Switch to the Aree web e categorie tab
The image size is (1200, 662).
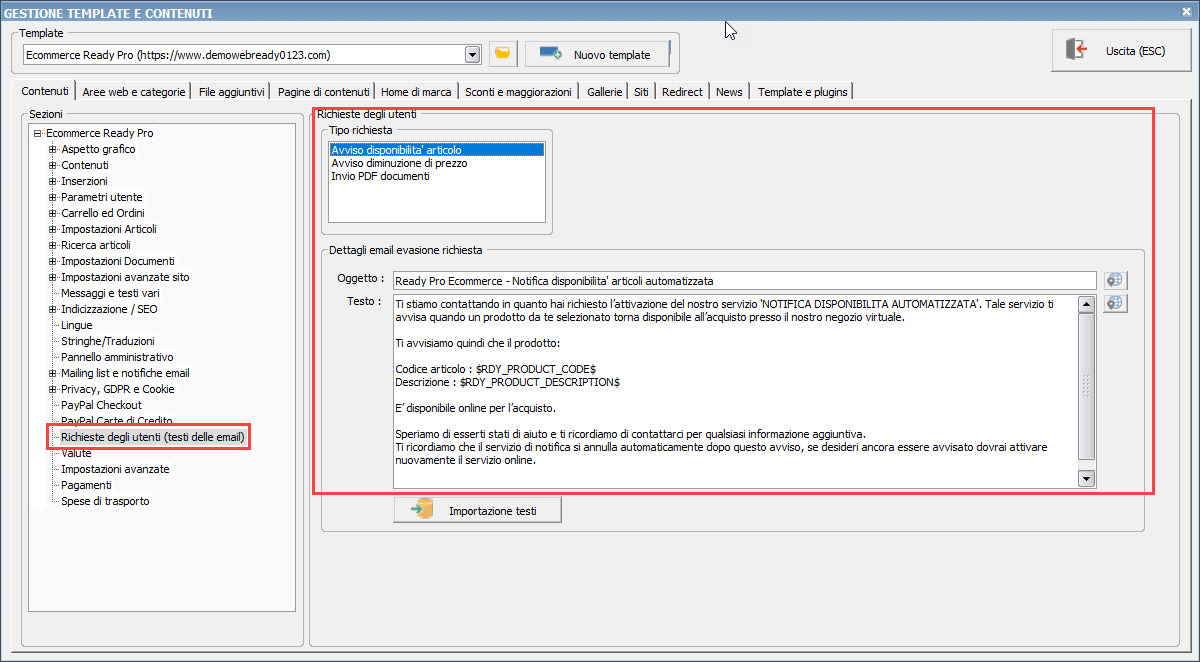134,92
